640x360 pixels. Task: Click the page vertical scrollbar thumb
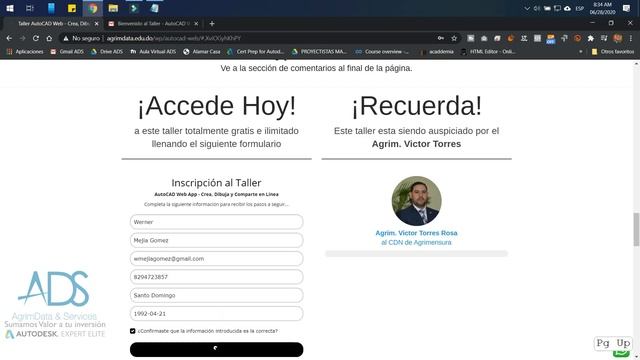coord(636,229)
